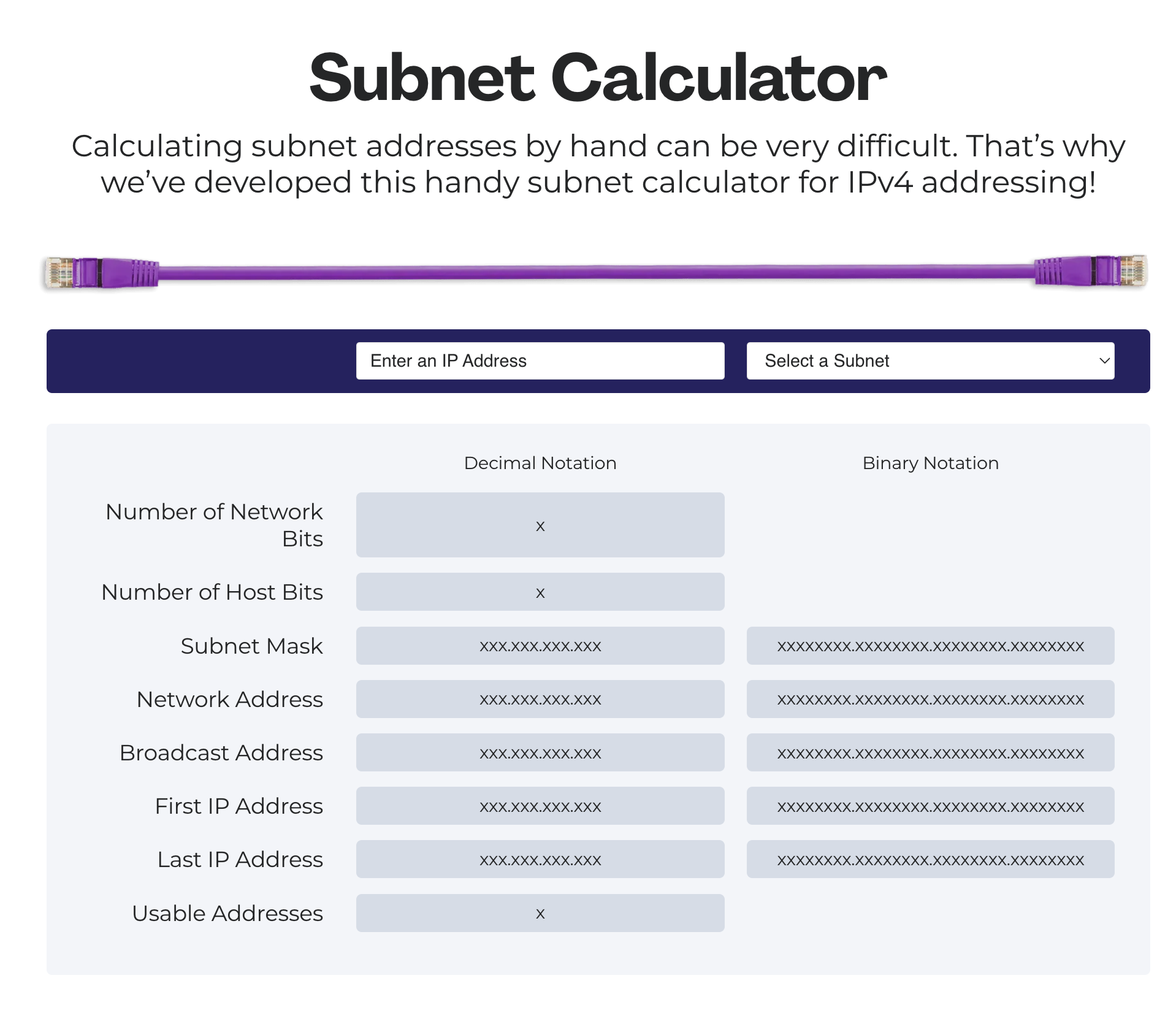
Task: Select the Last IP Address decimal field
Action: click(x=540, y=858)
